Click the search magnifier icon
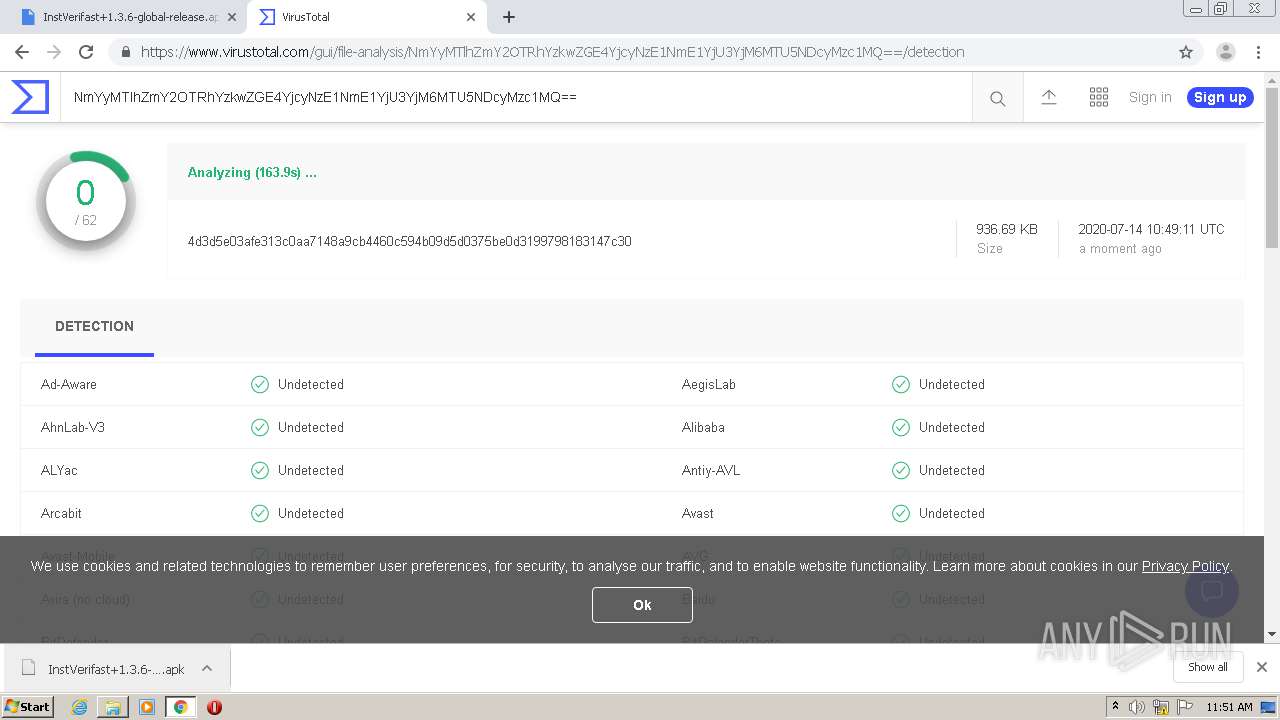 click(997, 98)
